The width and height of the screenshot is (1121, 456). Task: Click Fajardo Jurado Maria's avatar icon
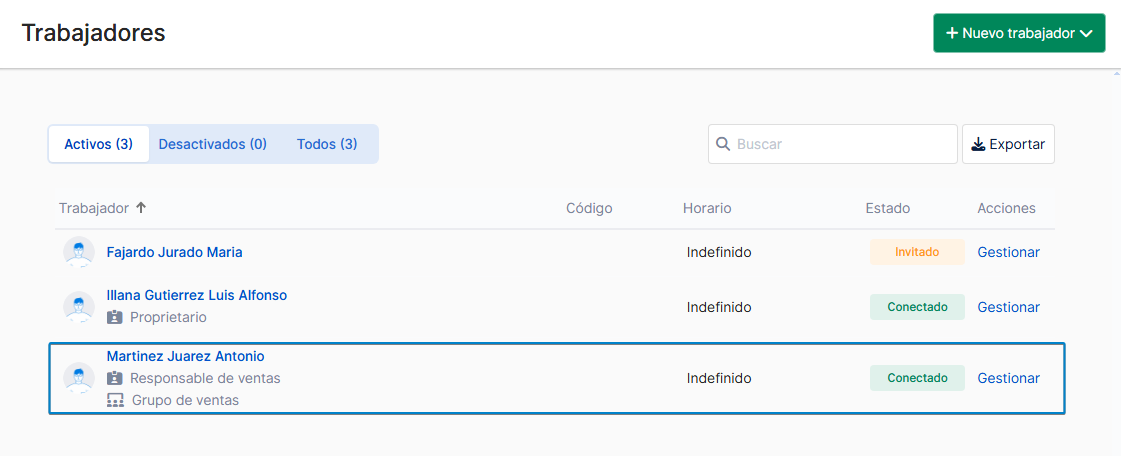[x=79, y=252]
